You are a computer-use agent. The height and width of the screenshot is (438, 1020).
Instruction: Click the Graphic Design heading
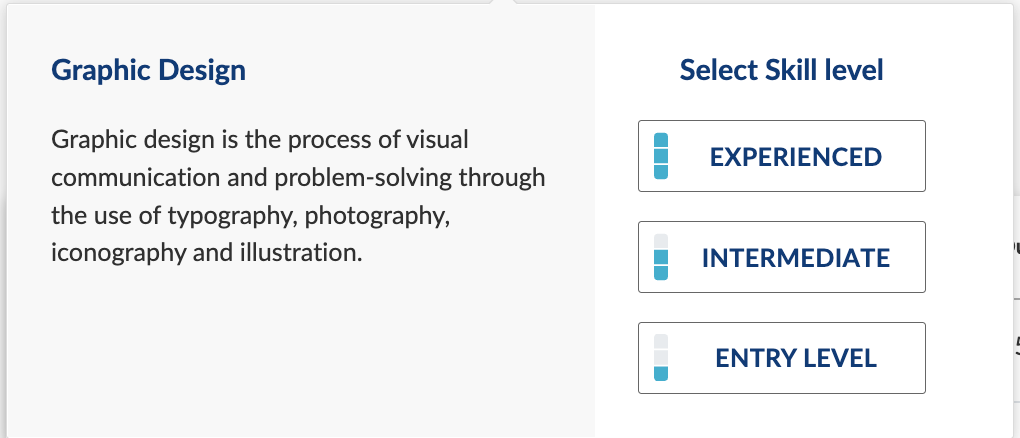coord(148,70)
